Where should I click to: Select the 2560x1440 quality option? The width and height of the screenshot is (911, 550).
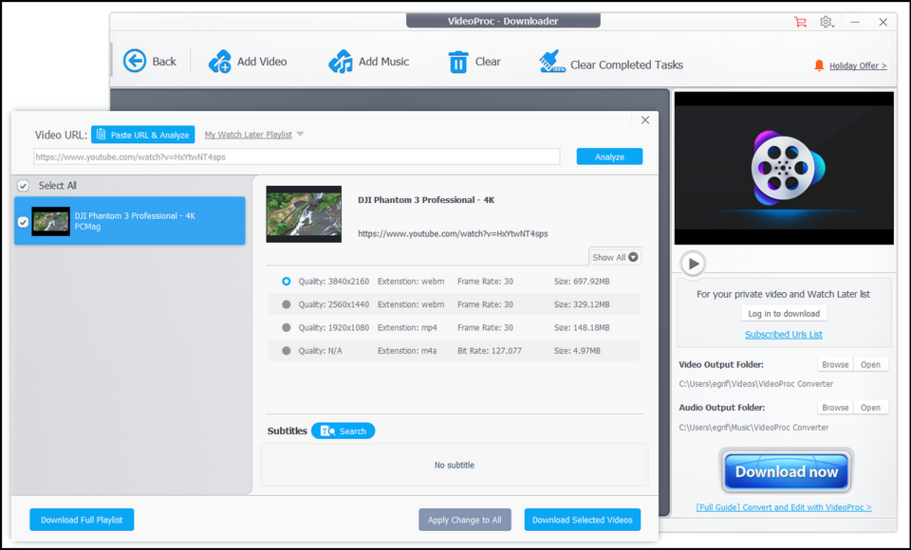click(x=287, y=304)
